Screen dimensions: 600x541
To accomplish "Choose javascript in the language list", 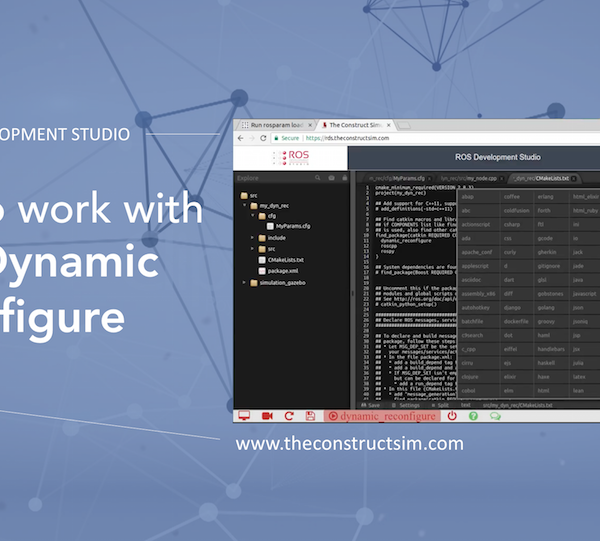I will (x=584, y=294).
